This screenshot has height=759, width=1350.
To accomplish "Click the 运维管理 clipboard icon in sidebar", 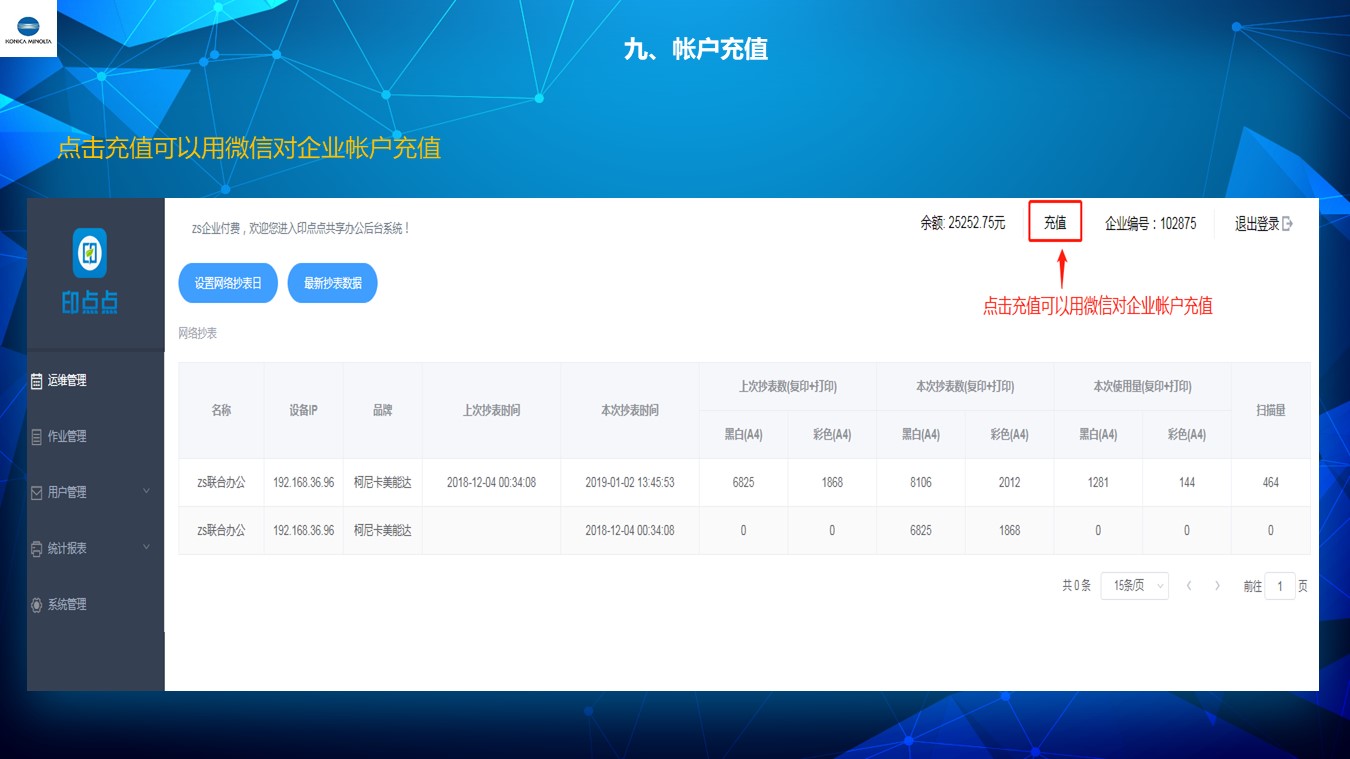I will tap(37, 381).
